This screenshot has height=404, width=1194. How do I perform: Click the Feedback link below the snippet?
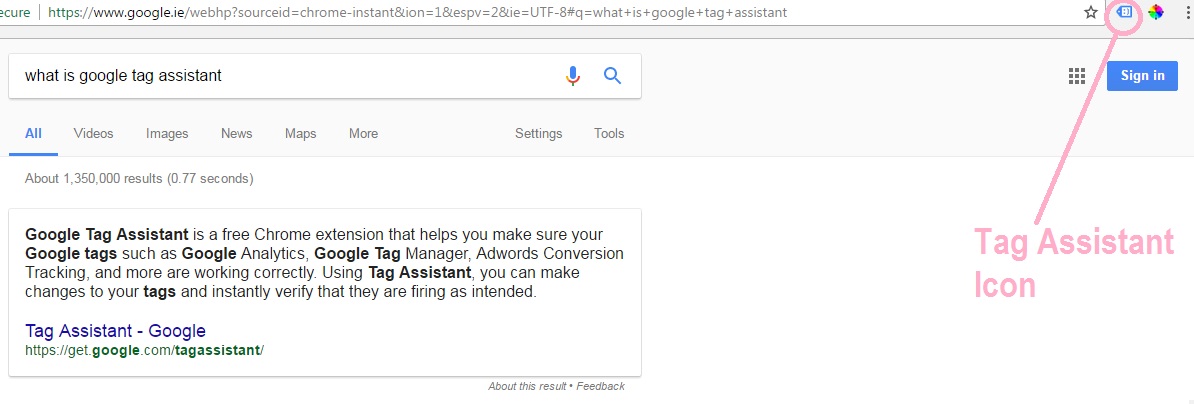(x=600, y=387)
